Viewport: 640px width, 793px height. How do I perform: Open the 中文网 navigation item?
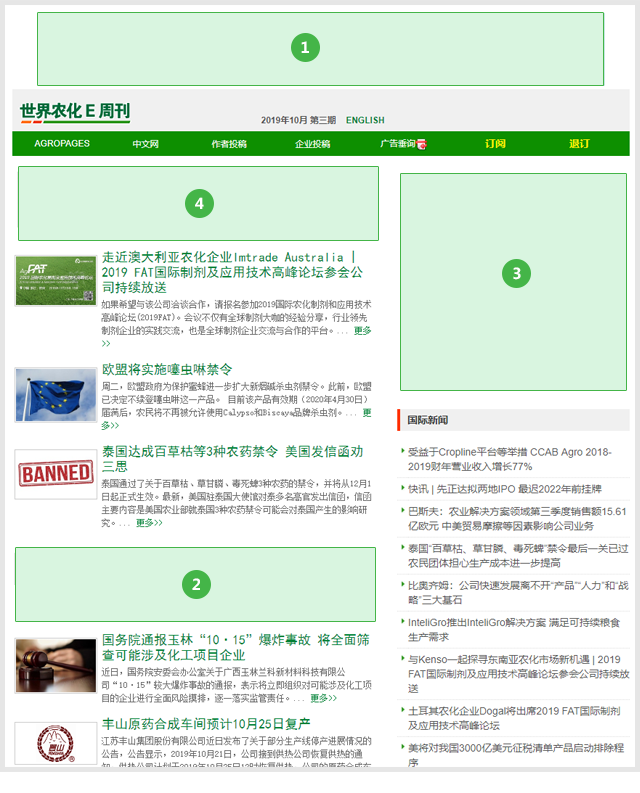146,144
